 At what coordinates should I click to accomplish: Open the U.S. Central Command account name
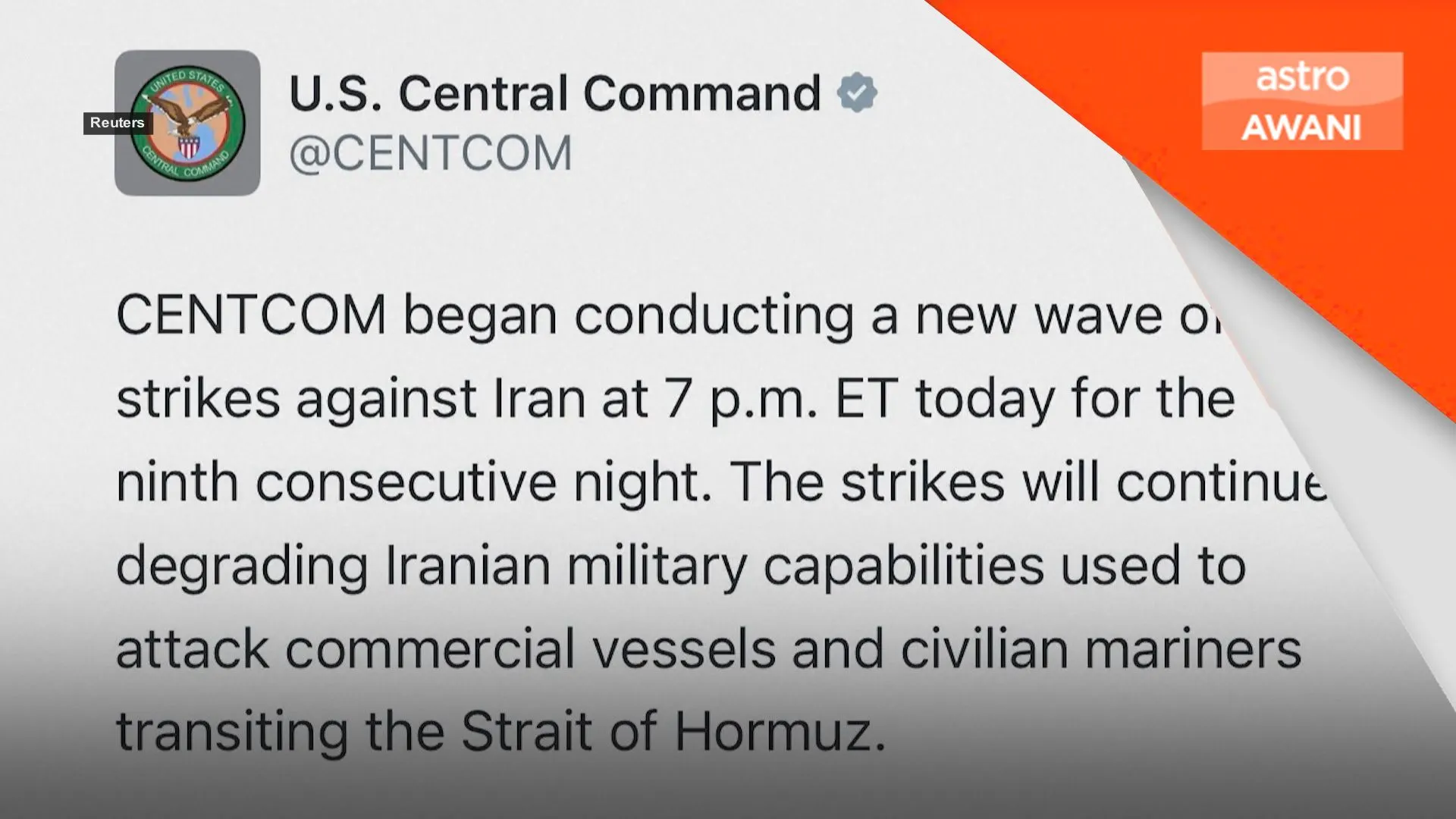tap(555, 93)
